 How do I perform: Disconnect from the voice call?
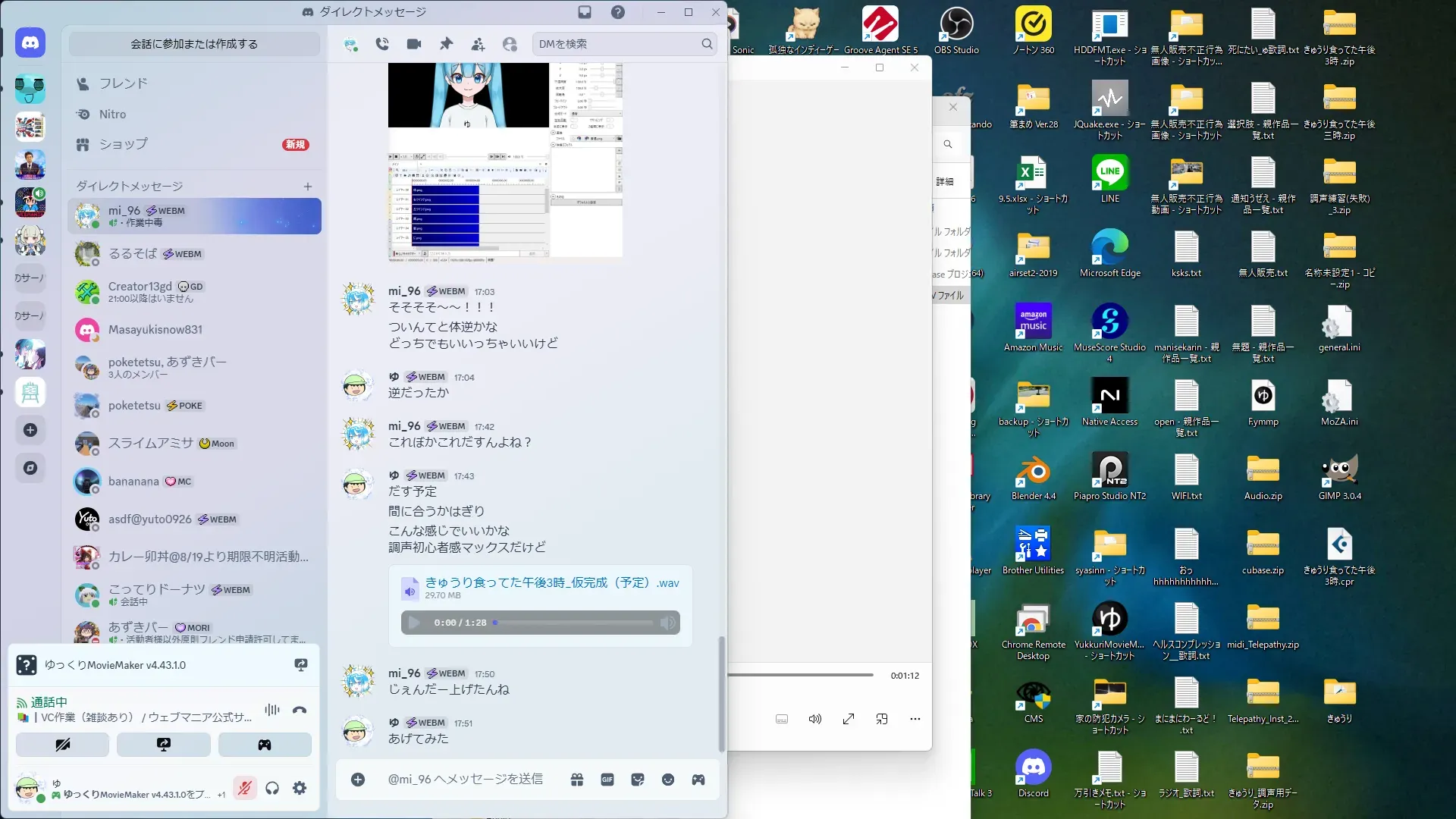coord(300,710)
